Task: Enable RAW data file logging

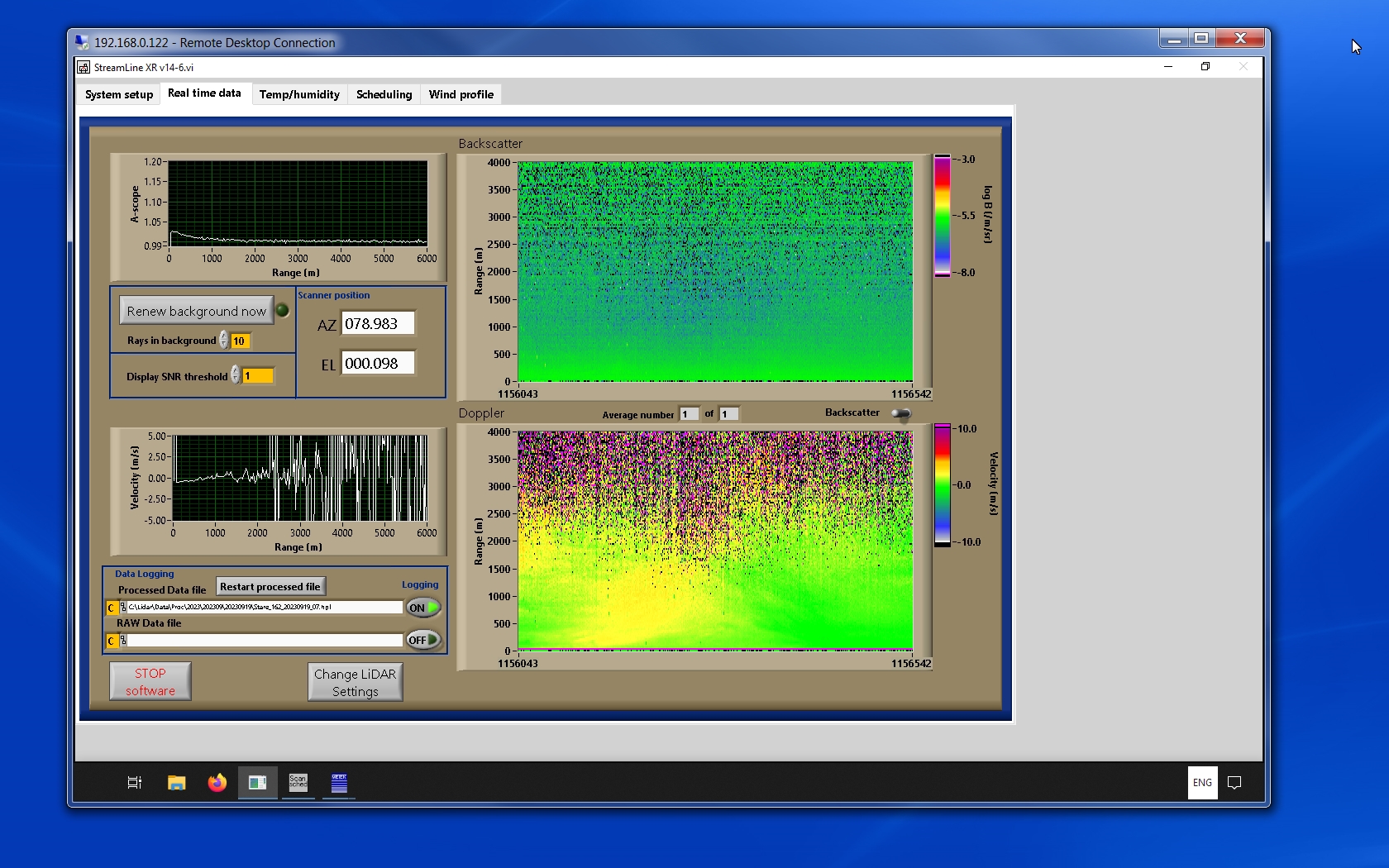Action: (x=423, y=641)
